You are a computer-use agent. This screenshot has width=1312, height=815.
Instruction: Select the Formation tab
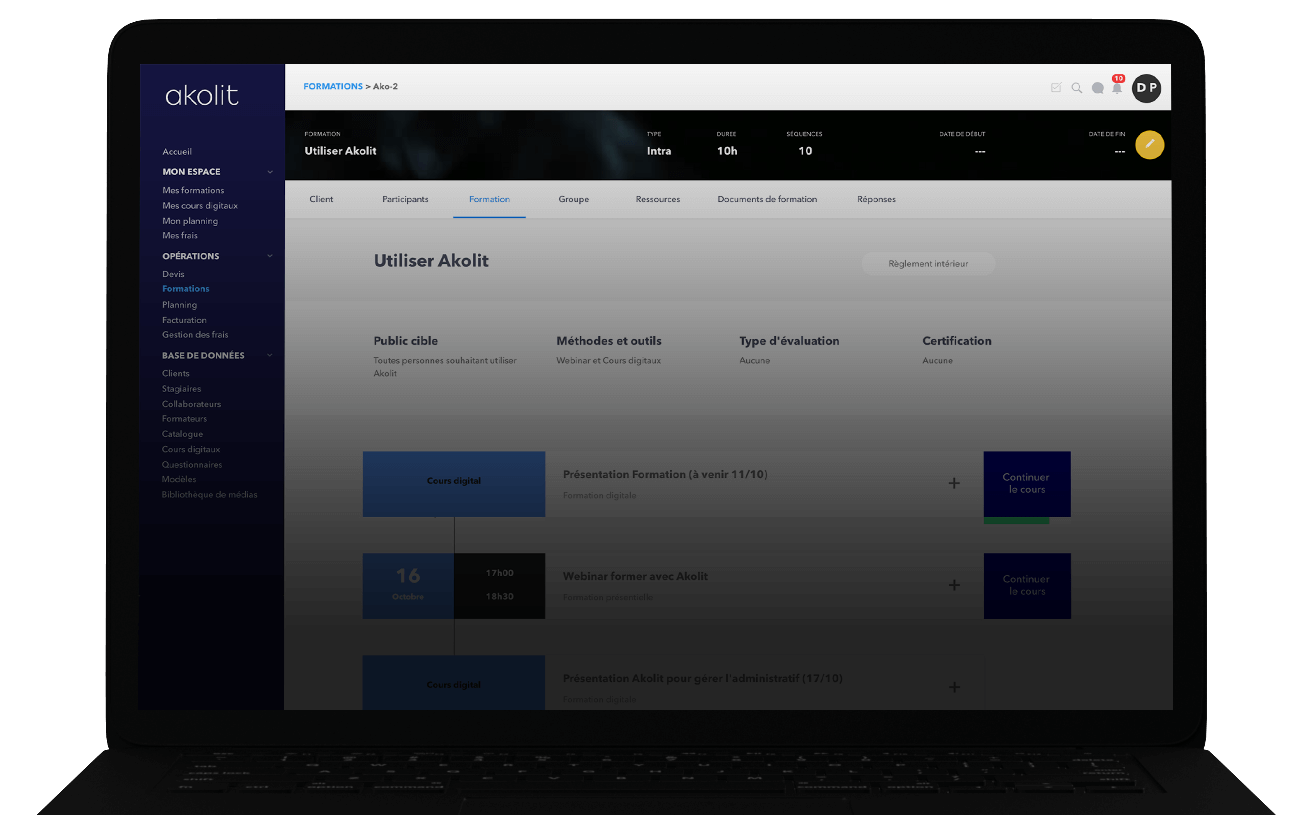[489, 199]
